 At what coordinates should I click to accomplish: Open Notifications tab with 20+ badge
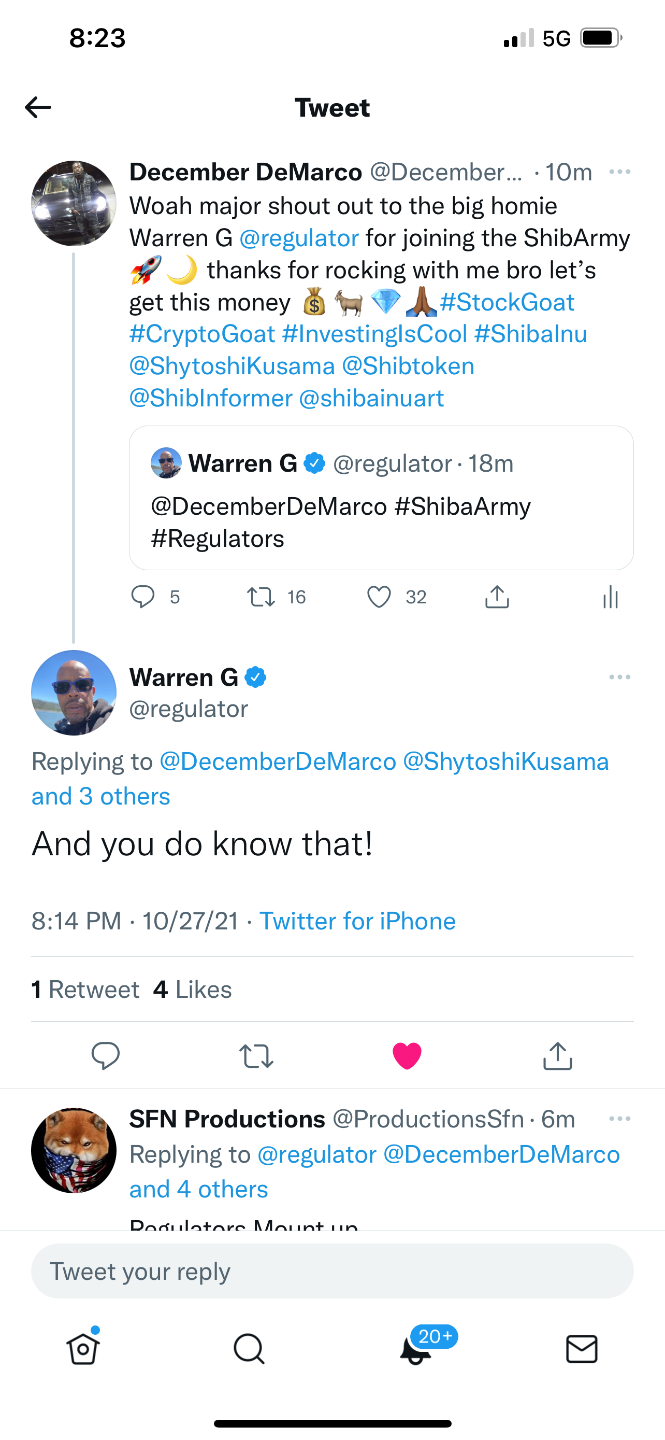click(416, 1349)
